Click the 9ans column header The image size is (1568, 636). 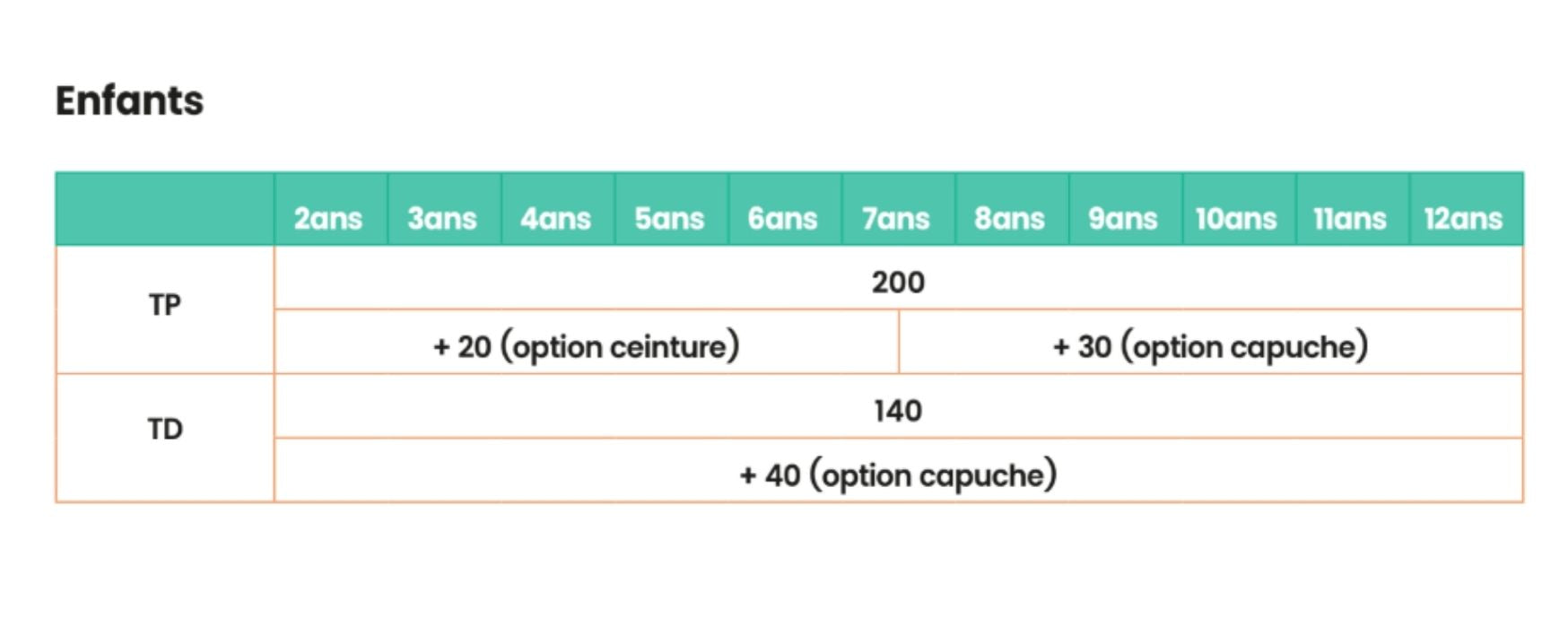click(1123, 218)
